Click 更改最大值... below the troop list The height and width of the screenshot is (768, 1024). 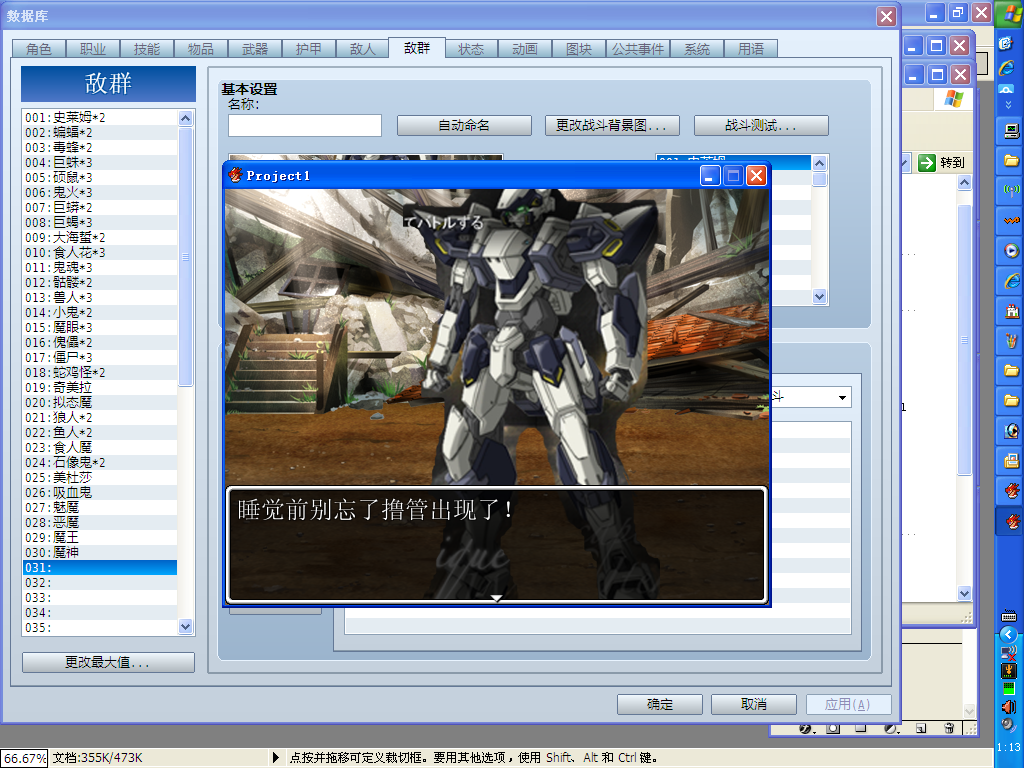[108, 662]
